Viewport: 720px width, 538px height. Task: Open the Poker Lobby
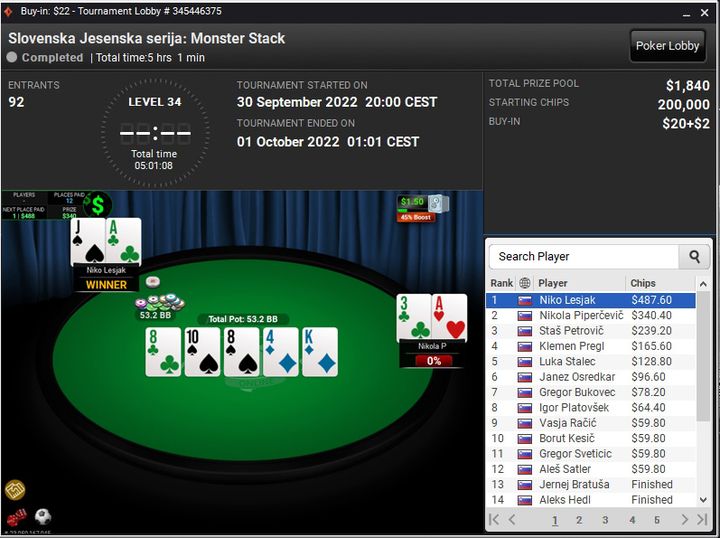click(667, 46)
